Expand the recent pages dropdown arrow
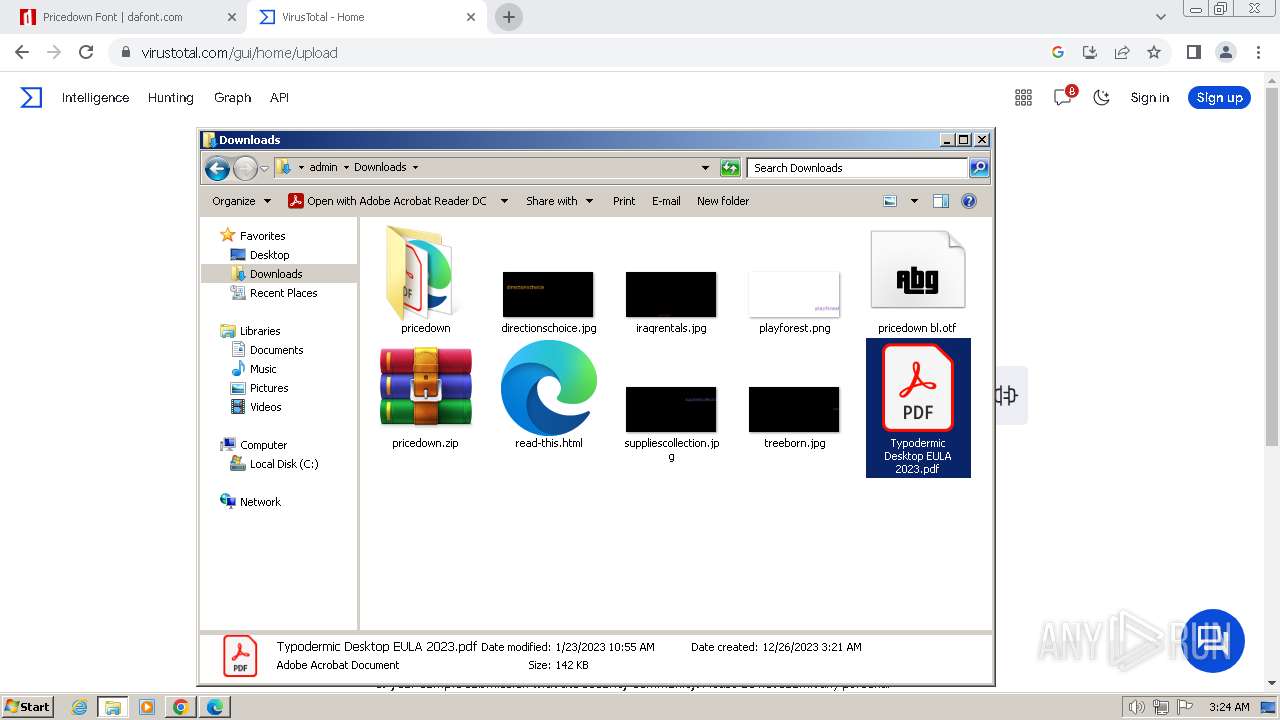Screen dimensions: 1280x720 tap(265, 168)
